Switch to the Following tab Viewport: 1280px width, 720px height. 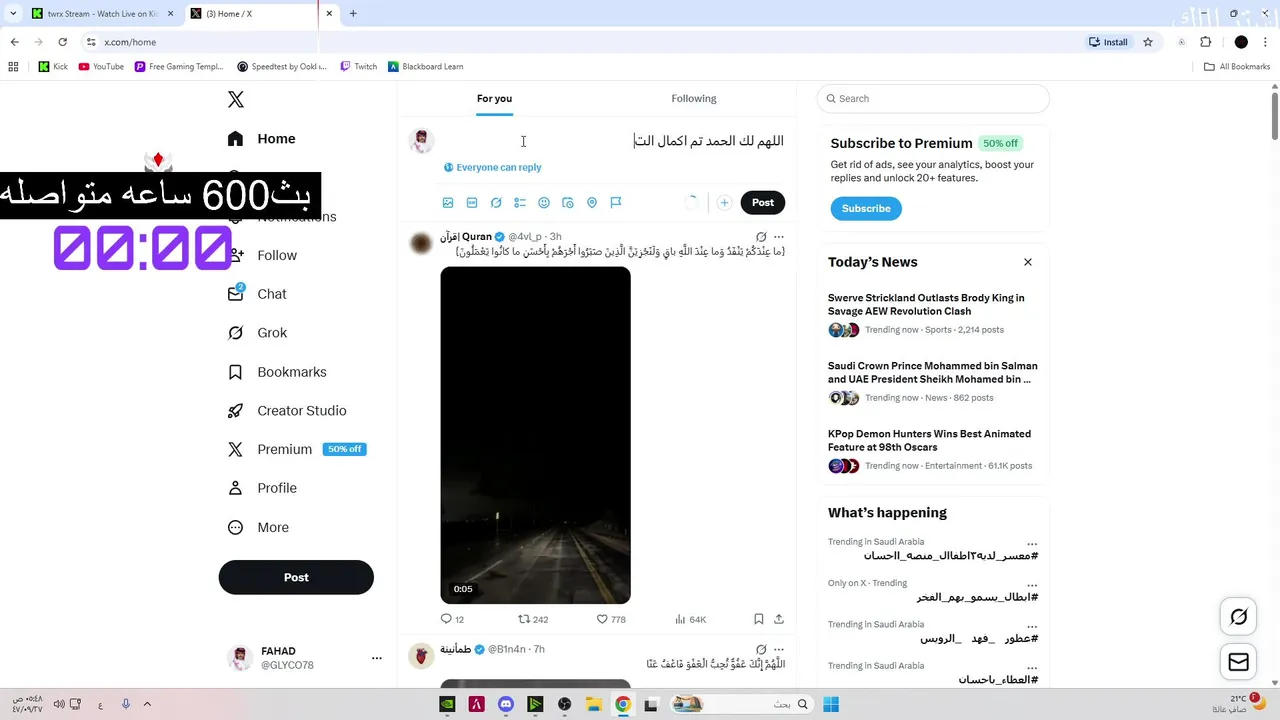pyautogui.click(x=694, y=98)
